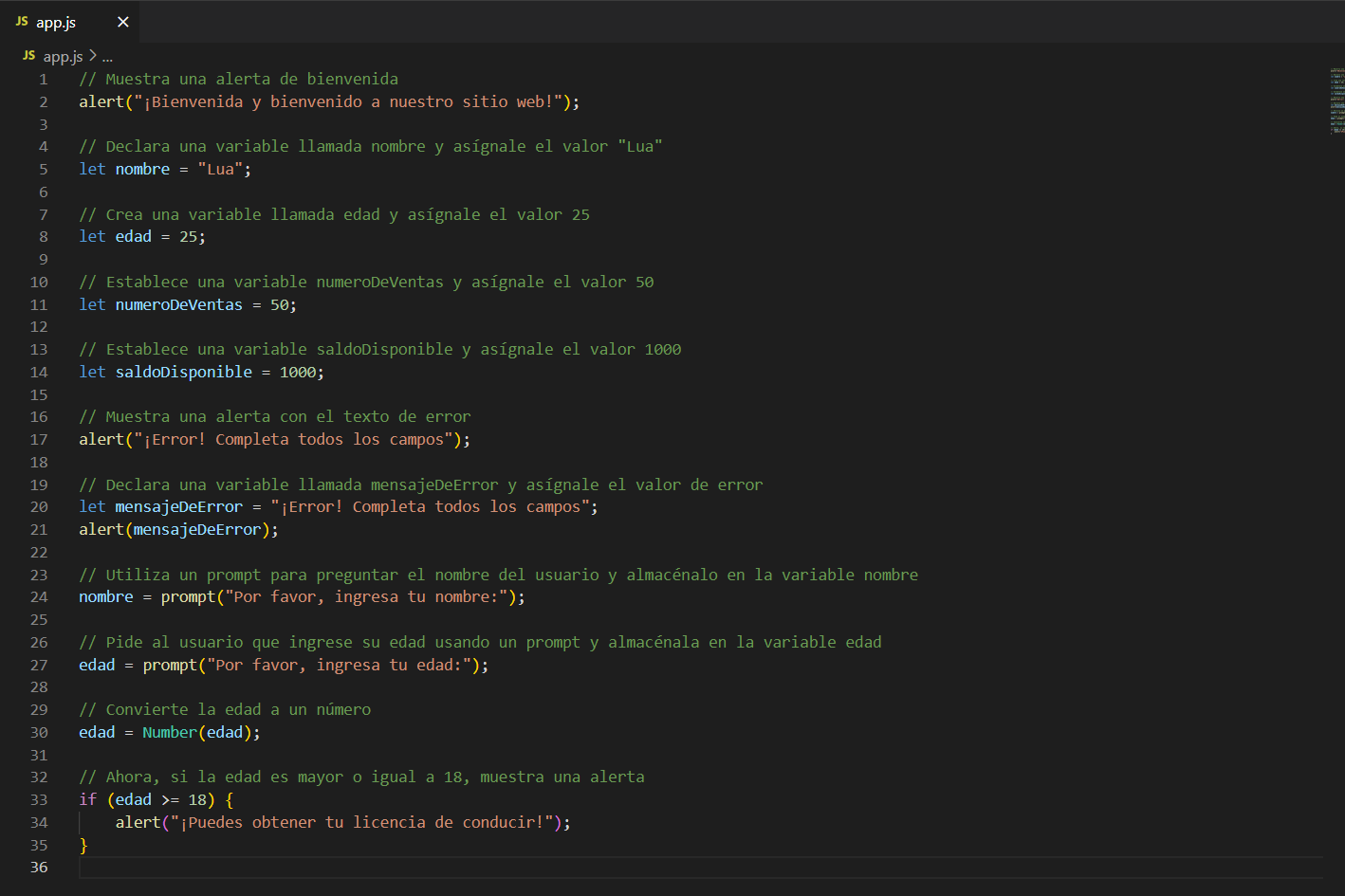Click the comment "Convierte la edad a un número"
Viewport: 1345px width, 896px height.
pos(225,709)
